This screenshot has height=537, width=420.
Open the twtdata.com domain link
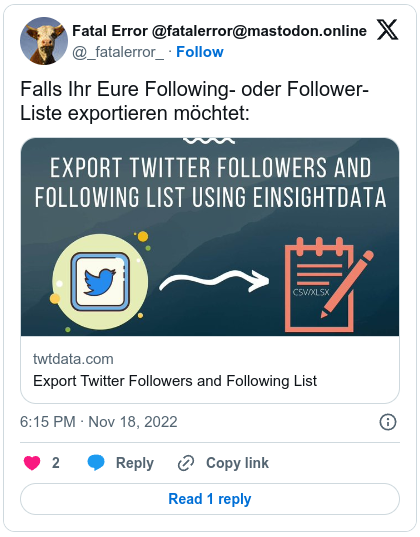(73, 359)
